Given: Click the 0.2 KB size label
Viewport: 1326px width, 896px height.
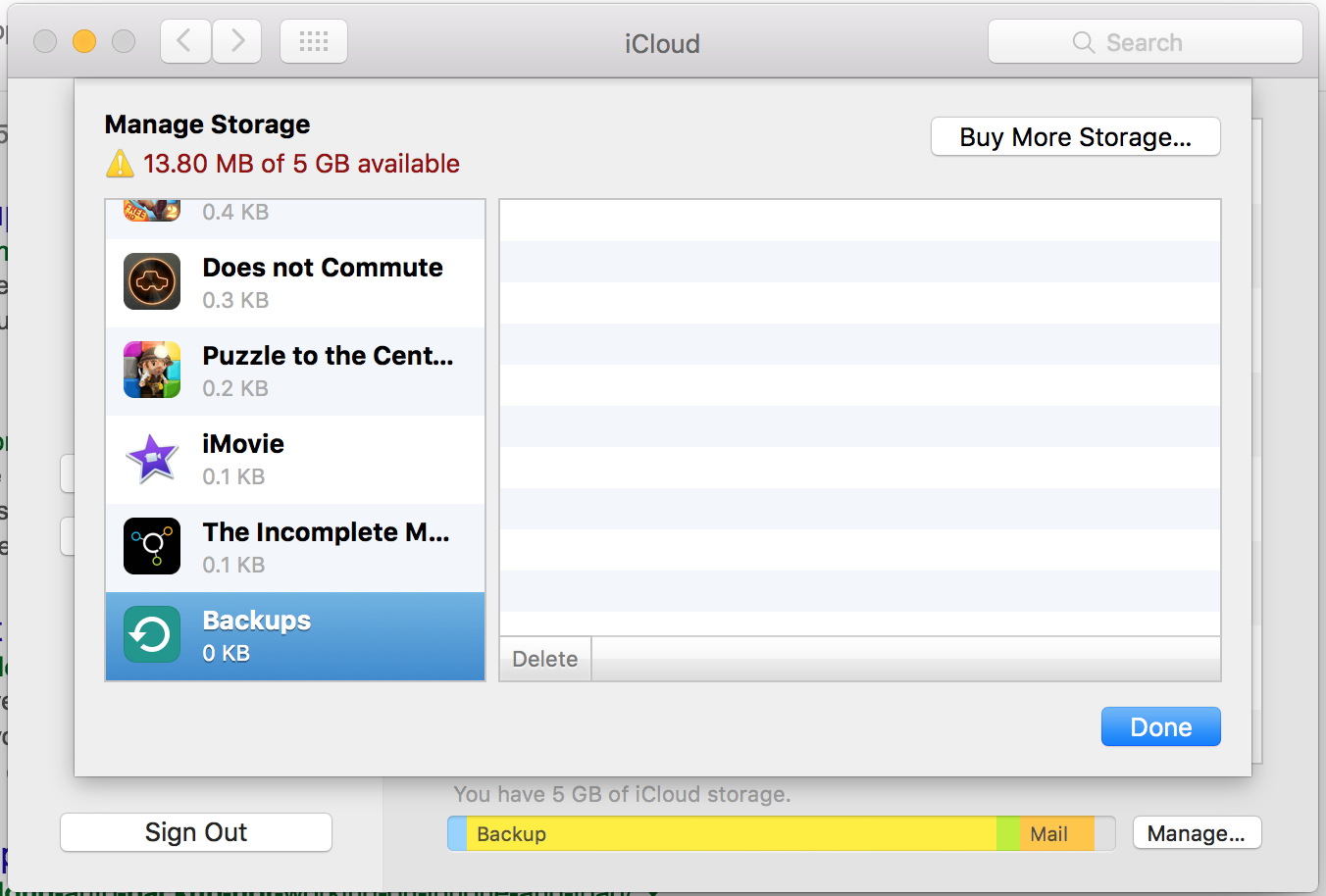Looking at the screenshot, I should click(235, 388).
